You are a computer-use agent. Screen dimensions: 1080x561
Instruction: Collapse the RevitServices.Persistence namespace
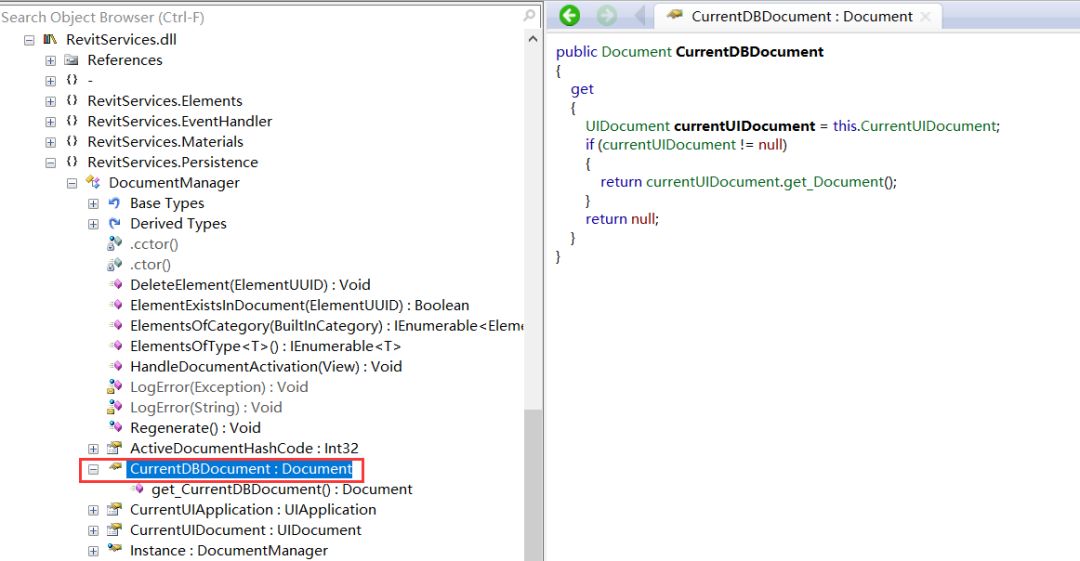click(50, 163)
